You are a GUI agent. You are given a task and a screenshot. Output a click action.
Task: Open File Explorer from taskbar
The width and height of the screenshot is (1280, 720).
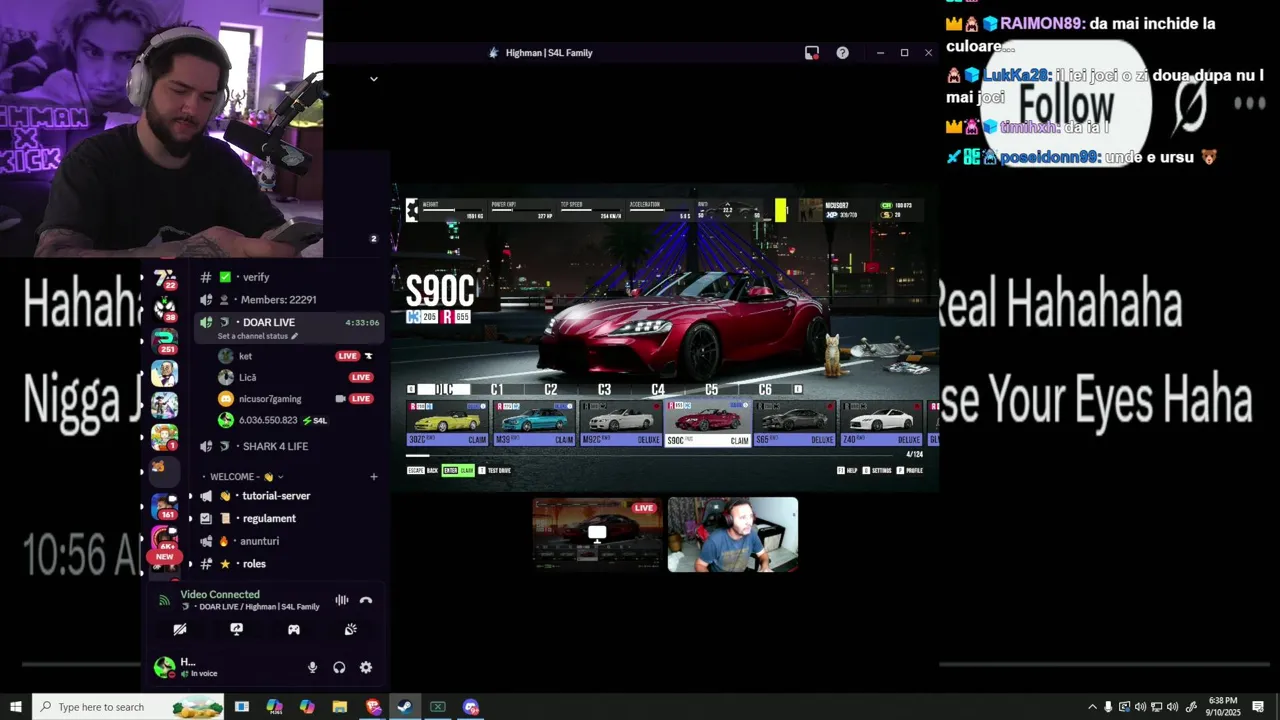340,707
